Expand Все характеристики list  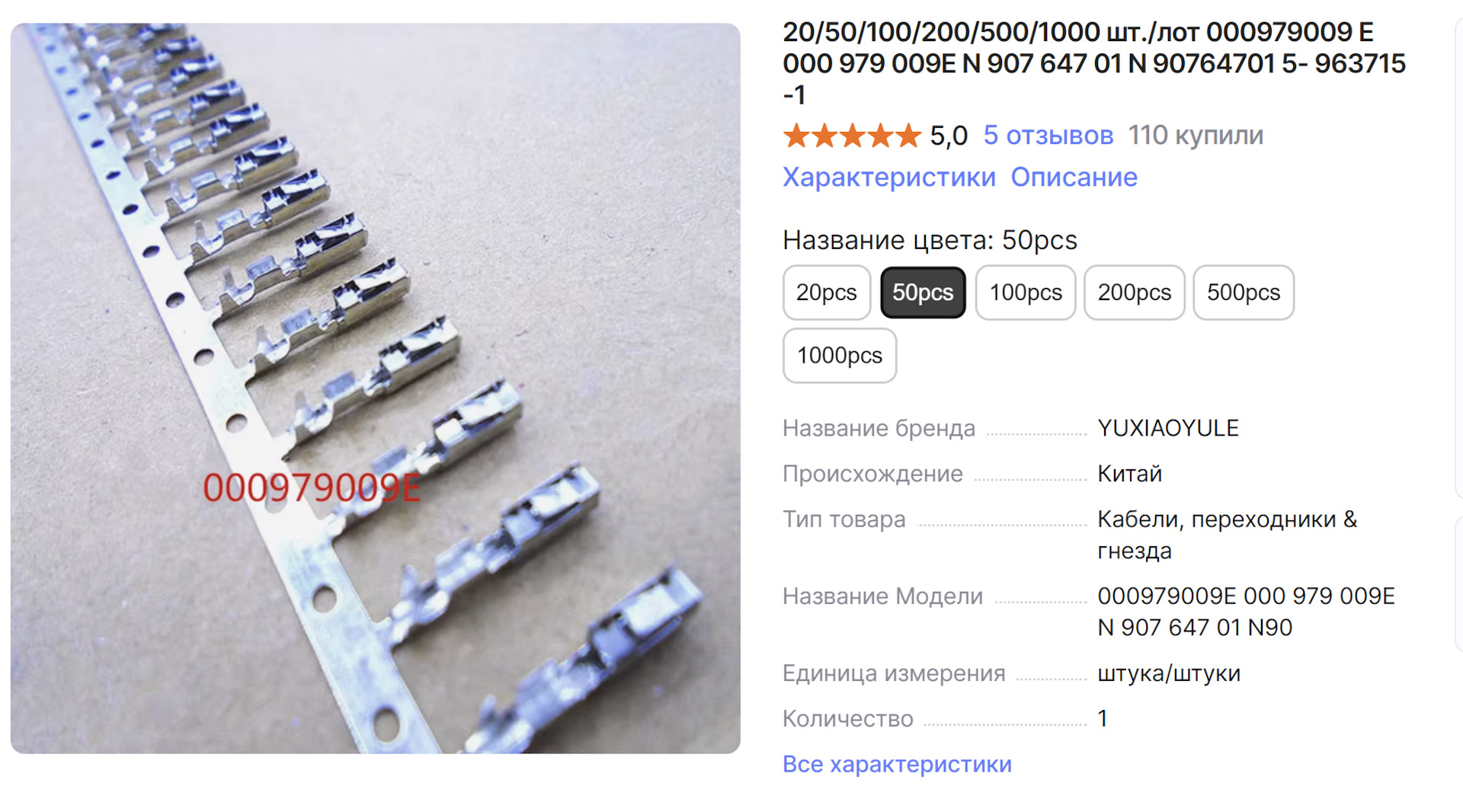tap(897, 764)
